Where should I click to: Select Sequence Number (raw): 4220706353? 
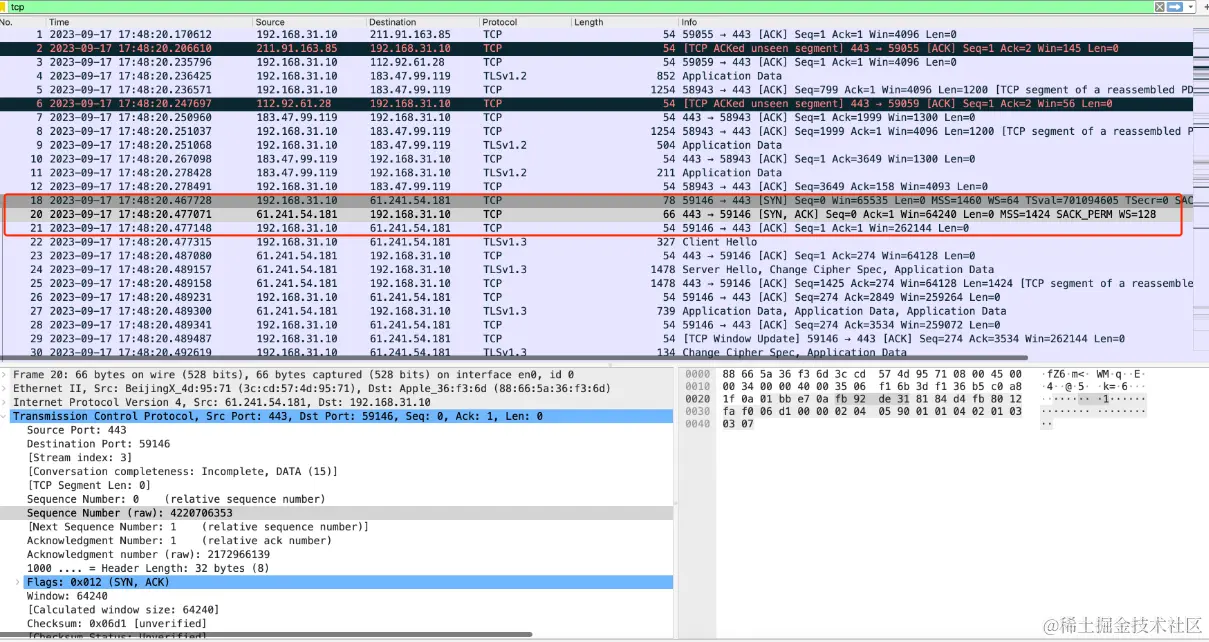tap(337, 513)
